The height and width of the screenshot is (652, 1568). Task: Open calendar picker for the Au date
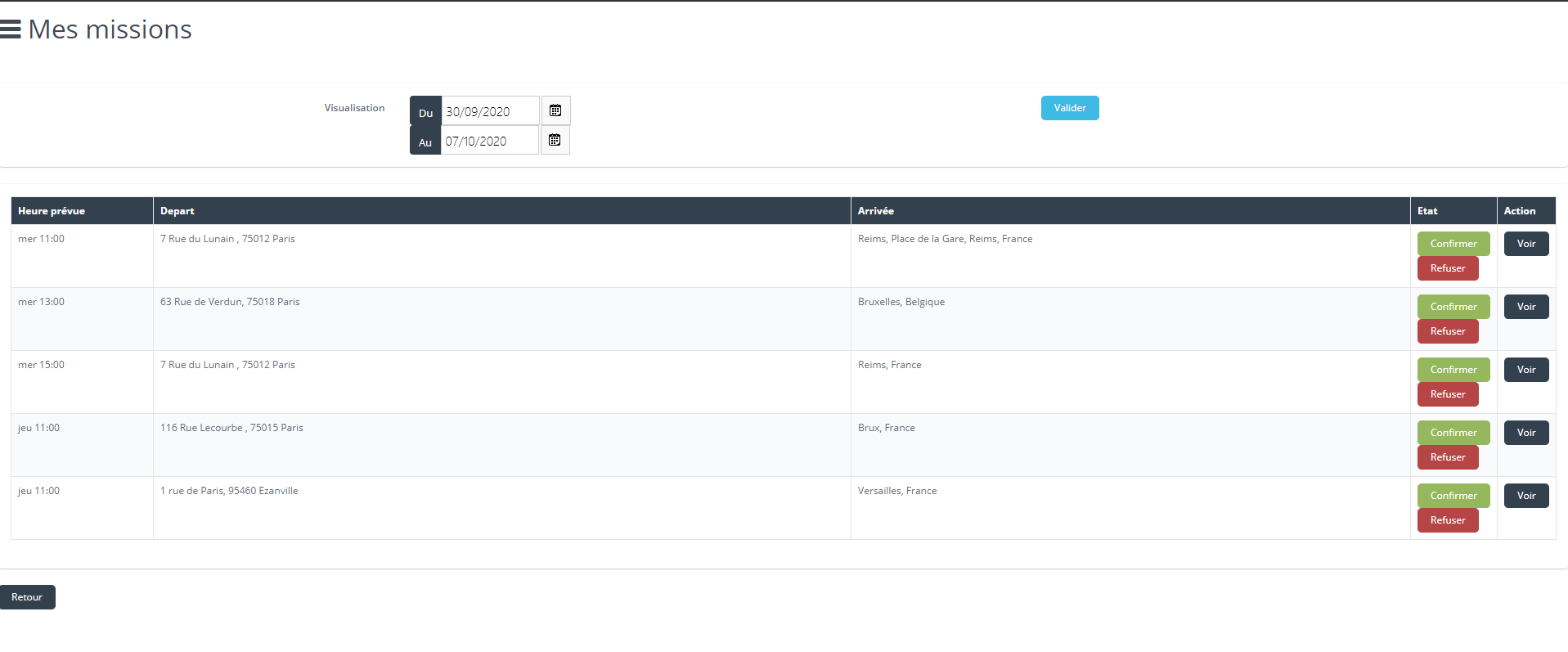pyautogui.click(x=555, y=140)
